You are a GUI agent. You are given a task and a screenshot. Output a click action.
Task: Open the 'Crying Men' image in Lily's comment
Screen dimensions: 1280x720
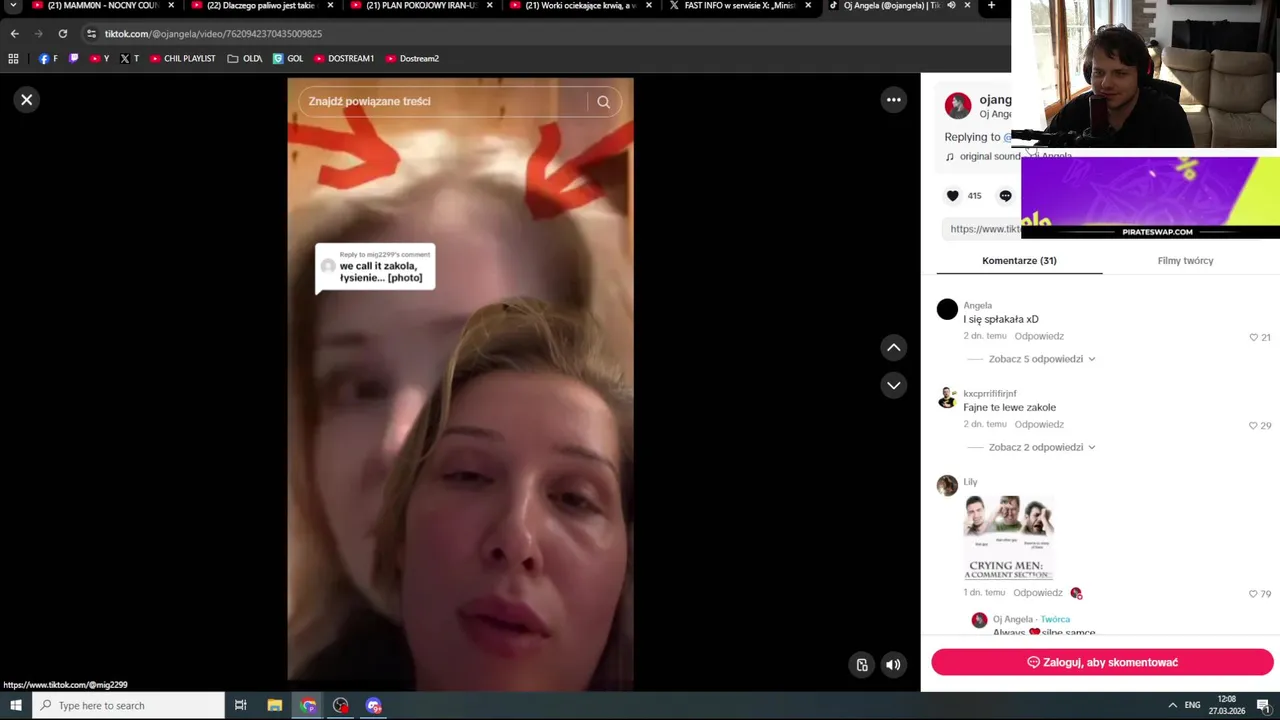[x=1008, y=538]
